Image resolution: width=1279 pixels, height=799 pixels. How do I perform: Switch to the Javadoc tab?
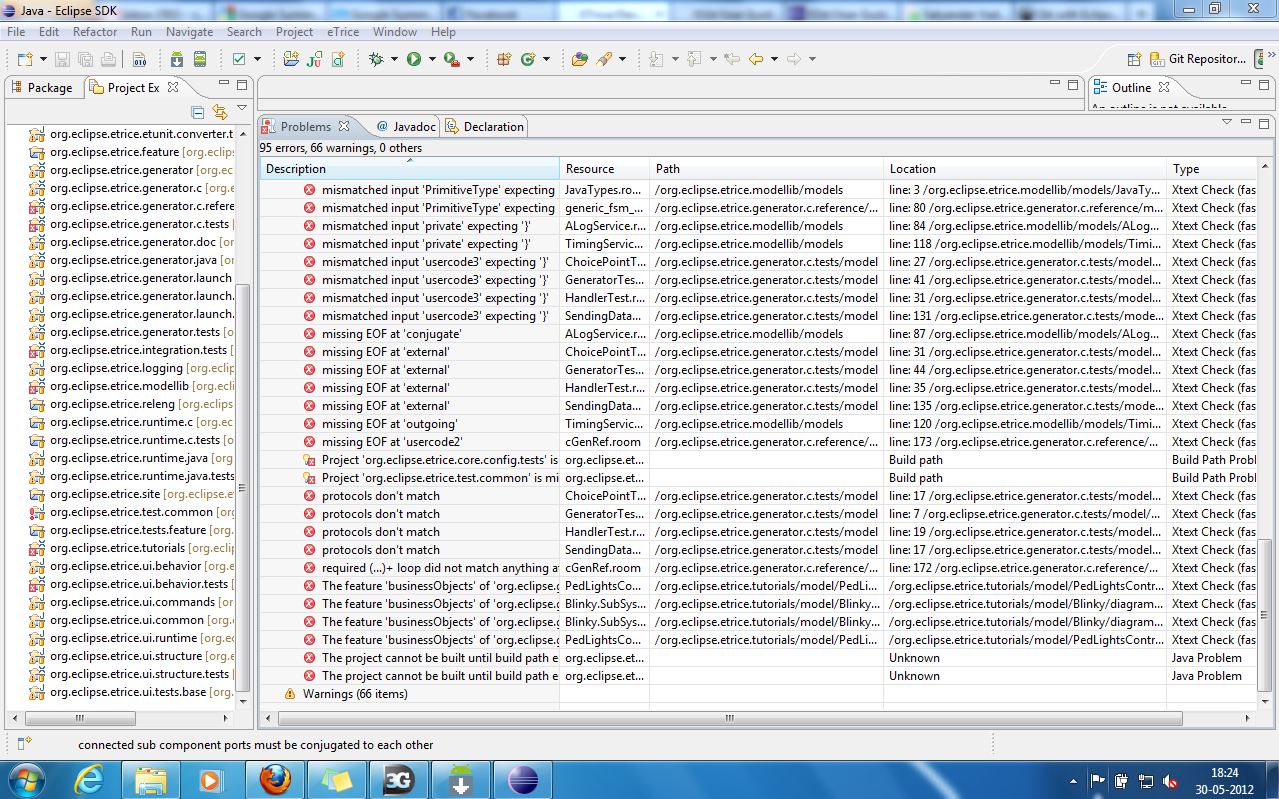tap(406, 127)
